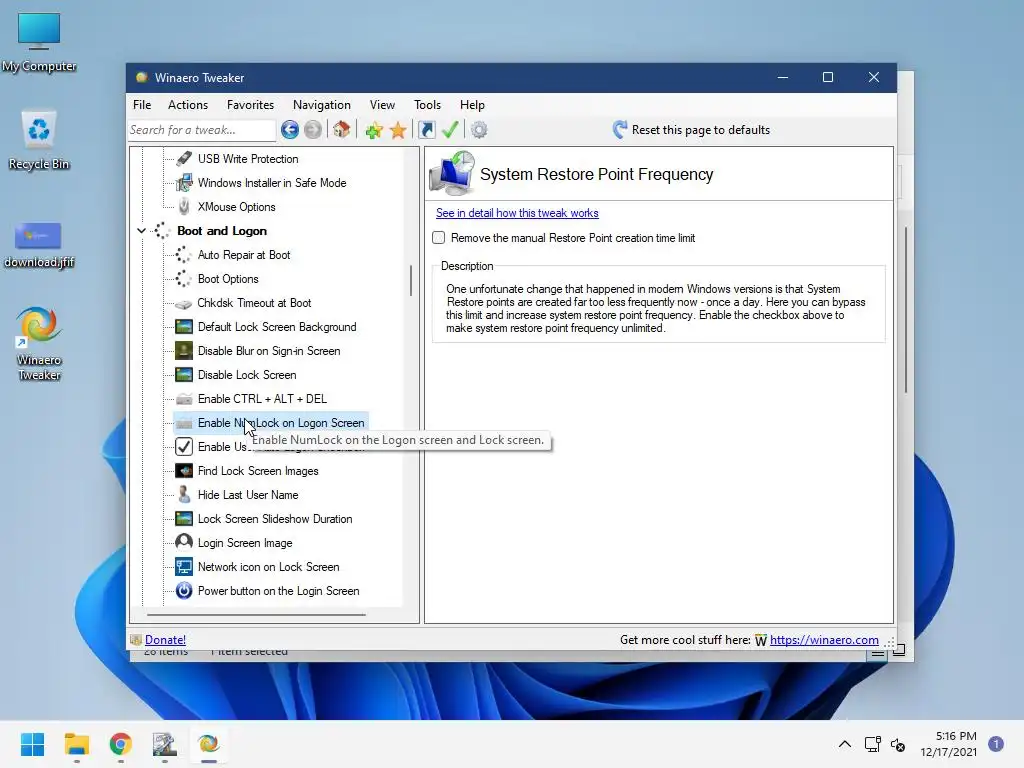The width and height of the screenshot is (1024, 768).
Task: Click Reset this page to defaults
Action: click(x=691, y=129)
